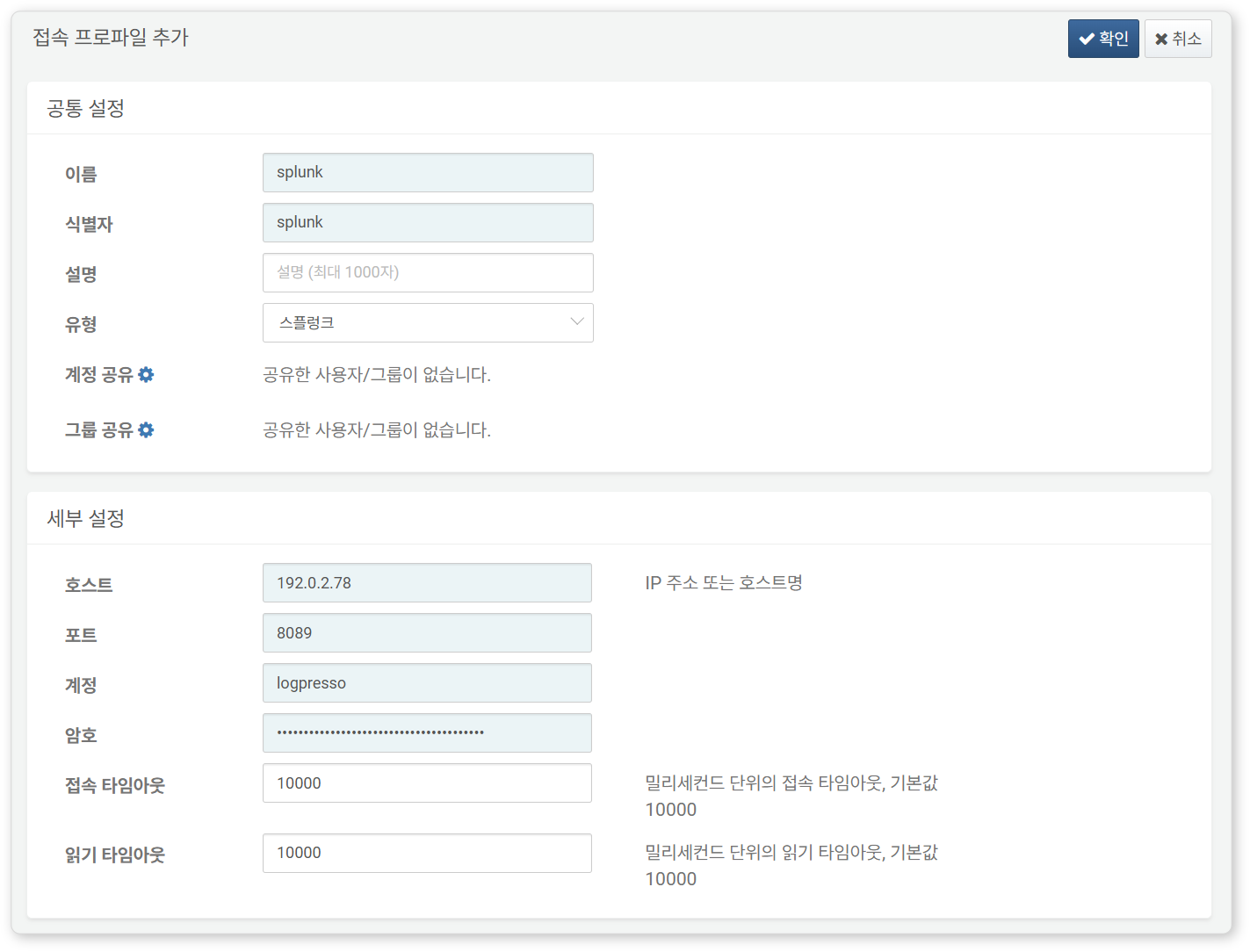Focus the 이름 name field

click(x=428, y=172)
